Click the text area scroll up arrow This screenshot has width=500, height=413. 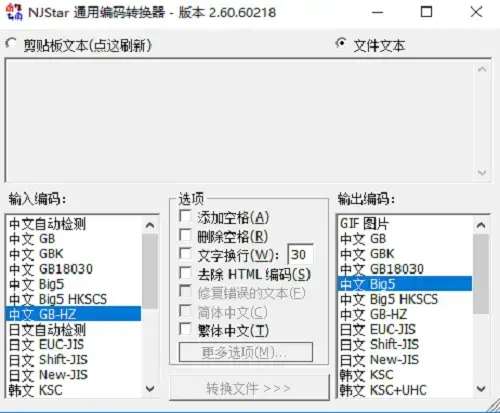tap(482, 69)
